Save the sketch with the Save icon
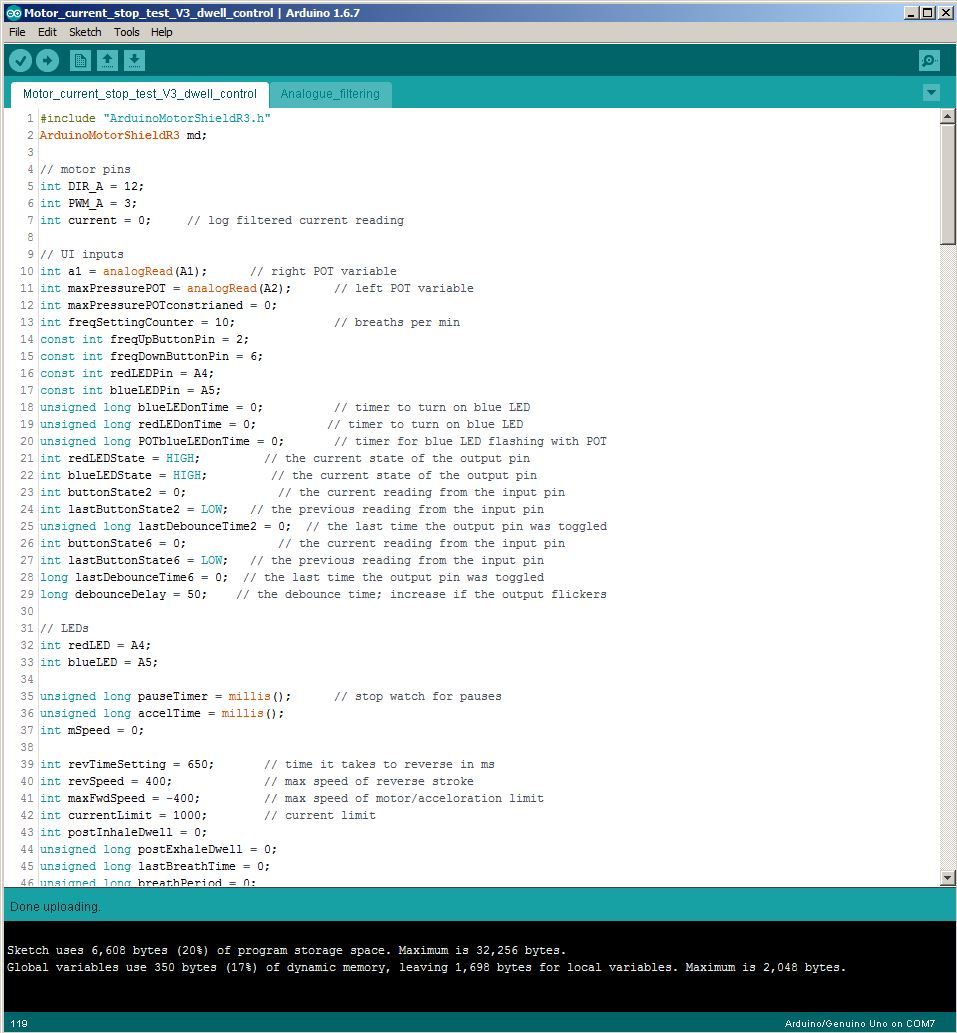Viewport: 957px width, 1033px height. click(134, 60)
